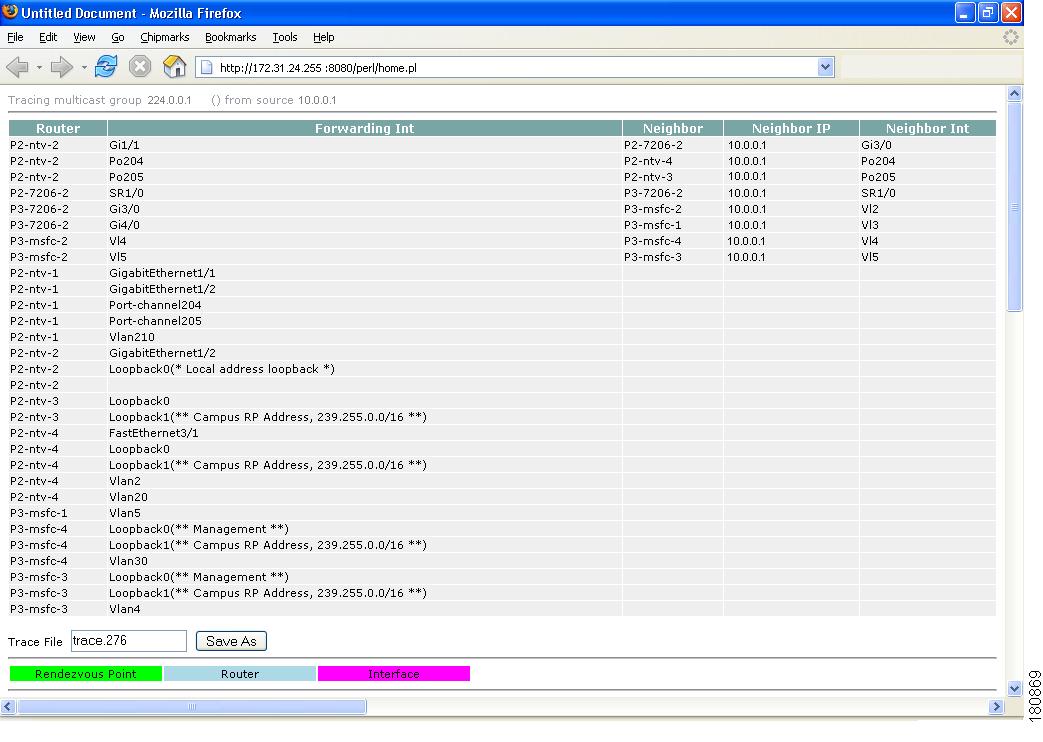This screenshot has height=742, width=1043.
Task: Open the Help menu
Action: pyautogui.click(x=323, y=37)
